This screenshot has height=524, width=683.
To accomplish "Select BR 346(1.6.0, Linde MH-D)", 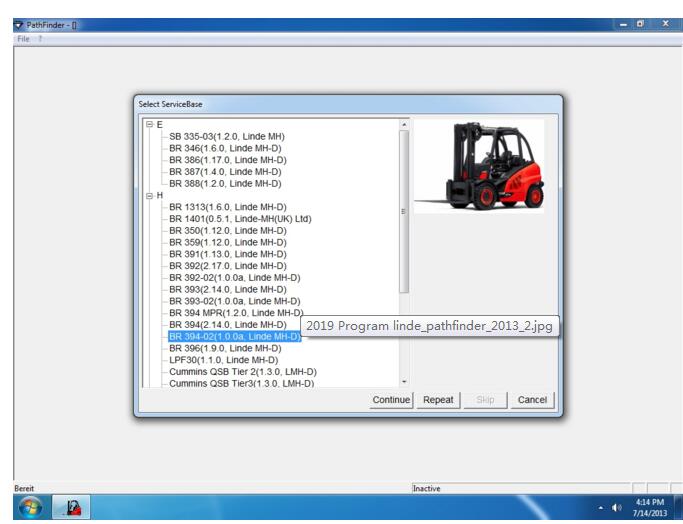I will pyautogui.click(x=225, y=148).
